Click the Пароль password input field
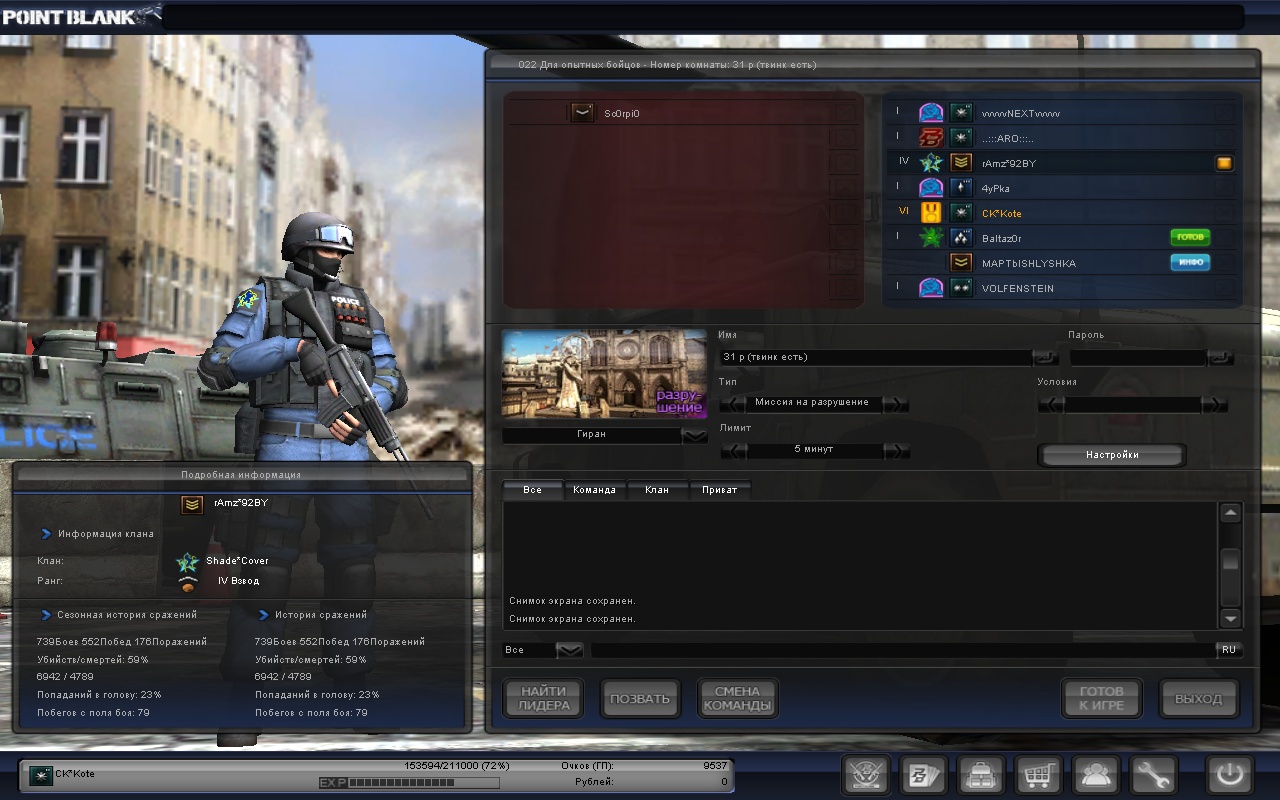1280x800 pixels. (x=1138, y=357)
